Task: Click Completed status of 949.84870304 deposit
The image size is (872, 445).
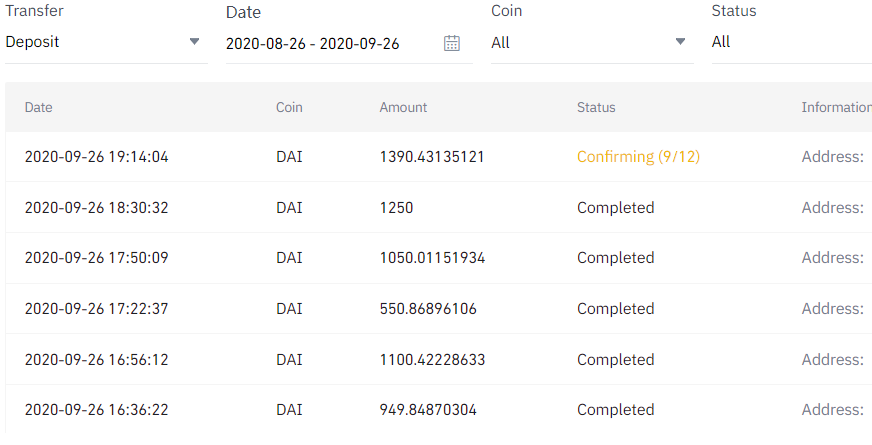Action: click(x=616, y=410)
